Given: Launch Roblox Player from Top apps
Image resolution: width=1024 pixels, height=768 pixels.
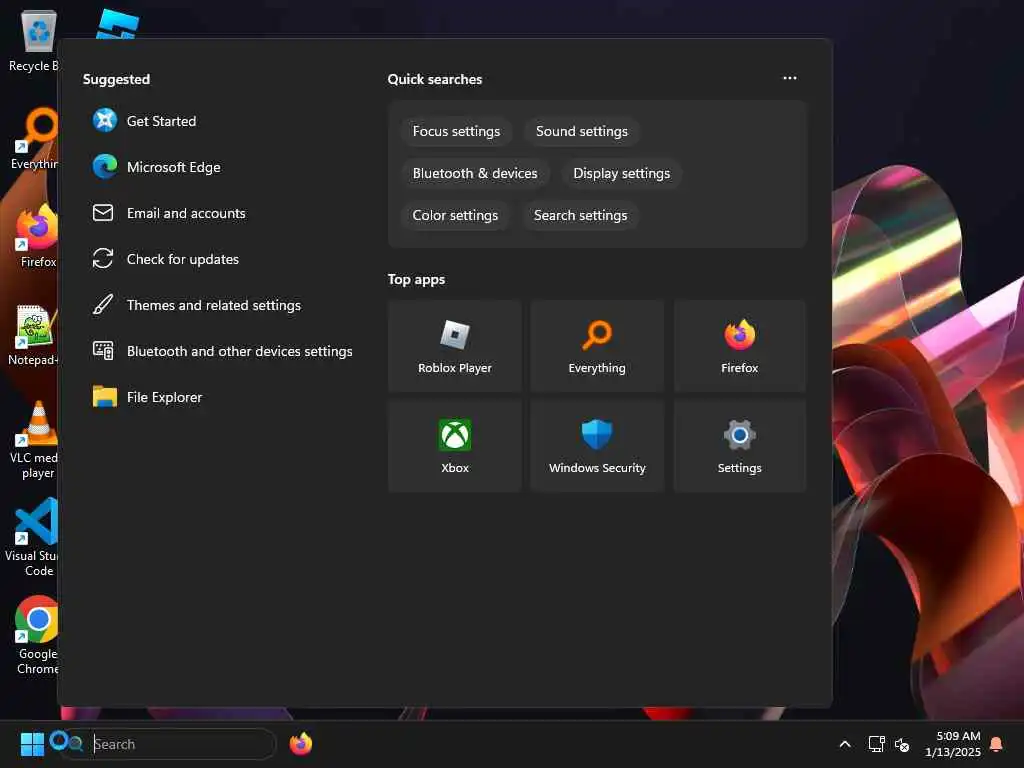Looking at the screenshot, I should point(455,346).
